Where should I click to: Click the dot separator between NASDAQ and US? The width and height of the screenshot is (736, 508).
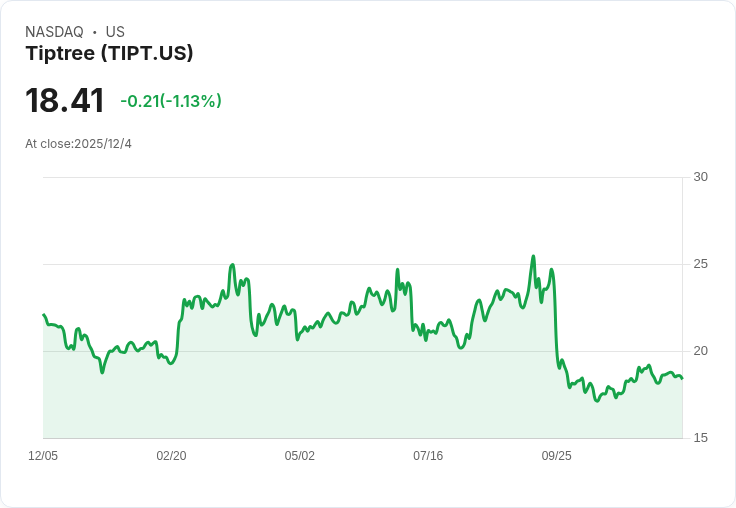[94, 32]
